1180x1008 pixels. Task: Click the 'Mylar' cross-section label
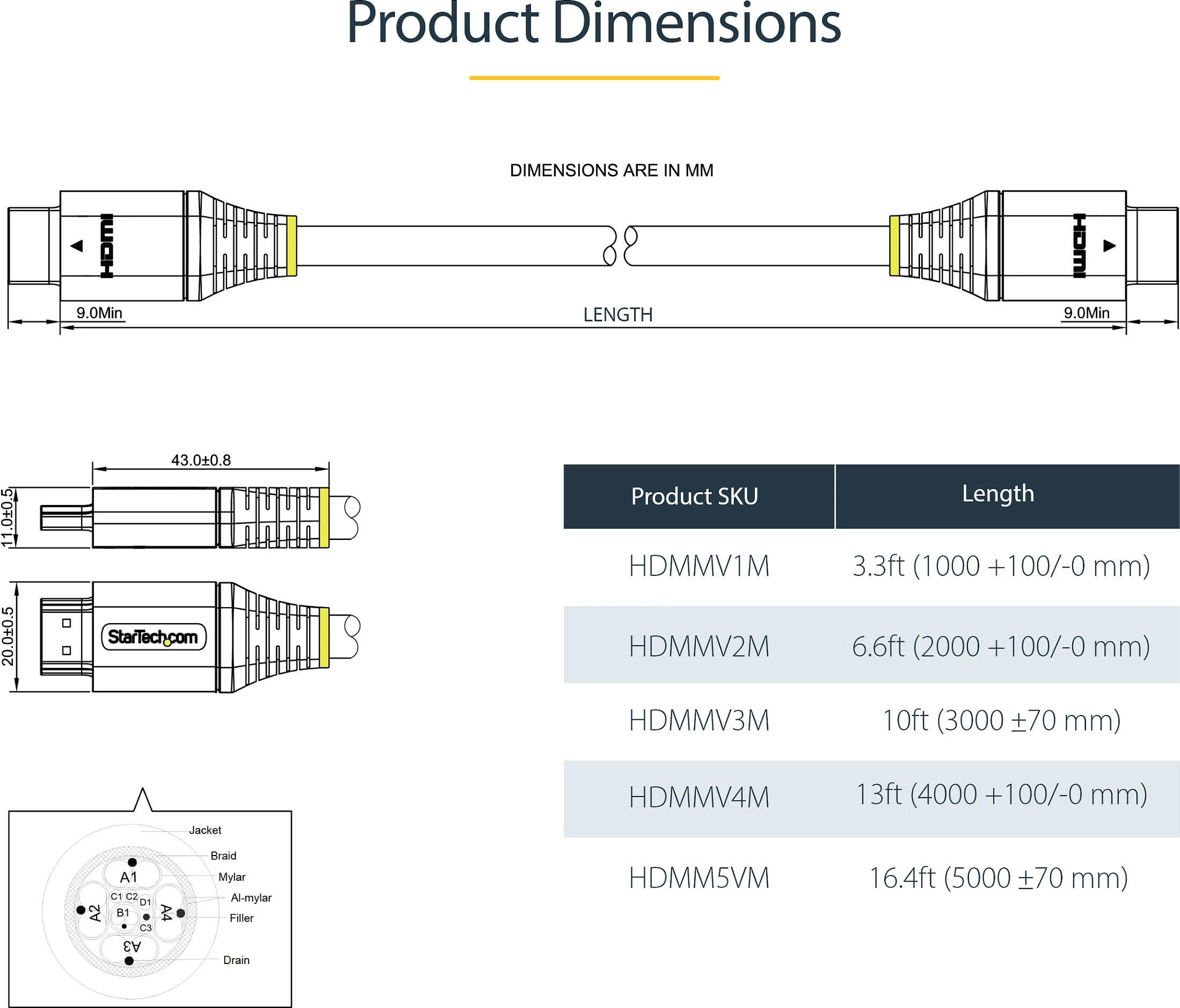click(232, 877)
